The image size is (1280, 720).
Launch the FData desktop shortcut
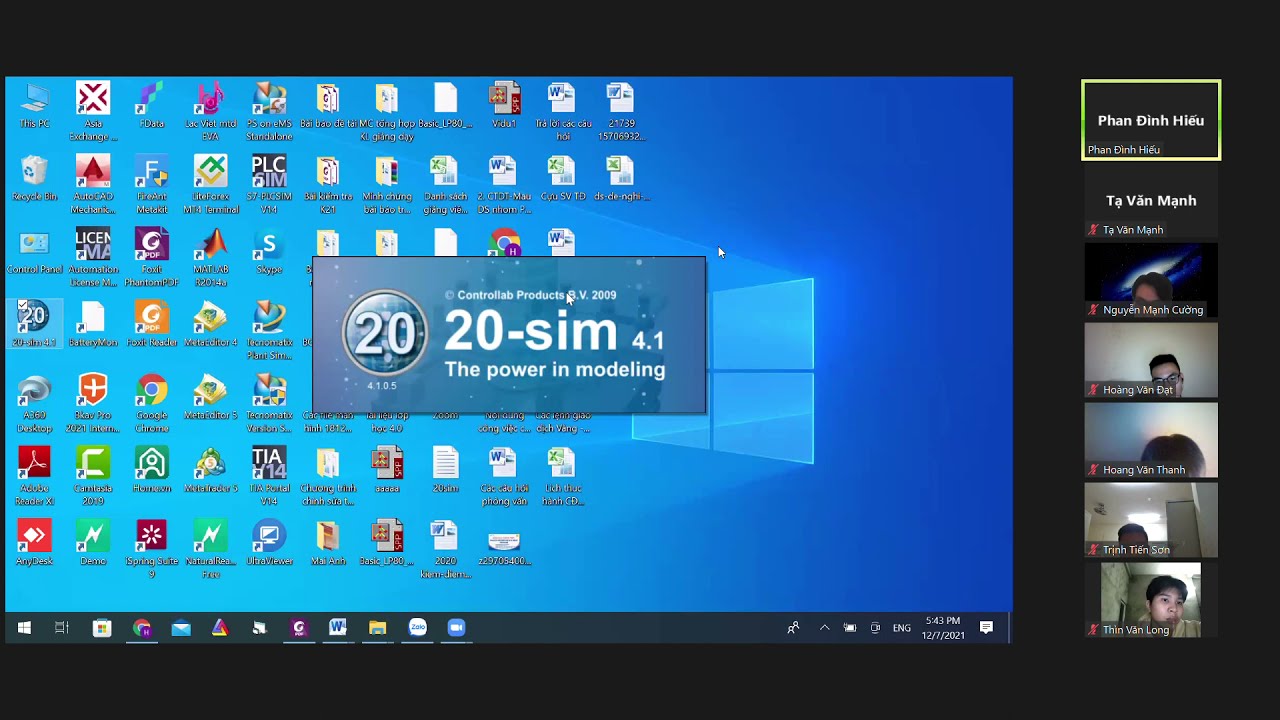point(152,106)
